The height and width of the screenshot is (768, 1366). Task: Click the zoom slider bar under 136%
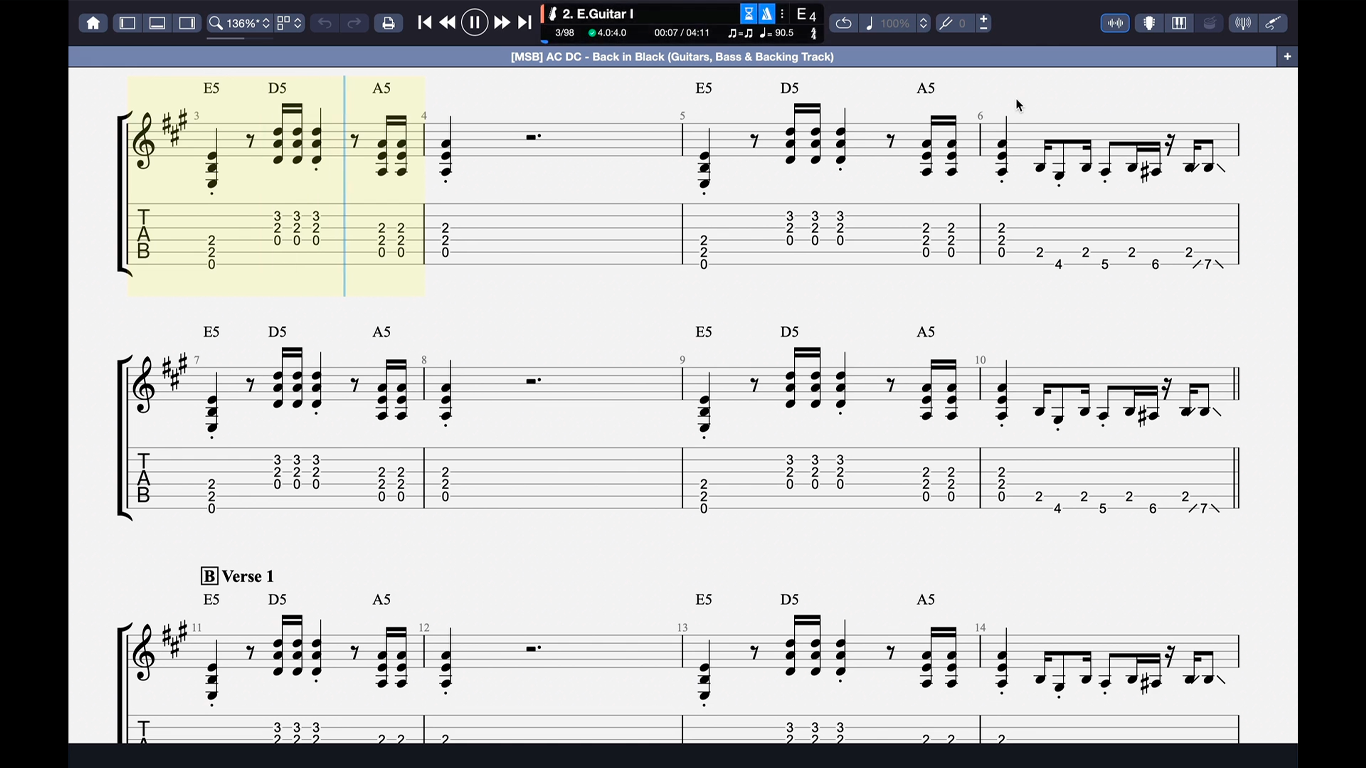tap(240, 38)
